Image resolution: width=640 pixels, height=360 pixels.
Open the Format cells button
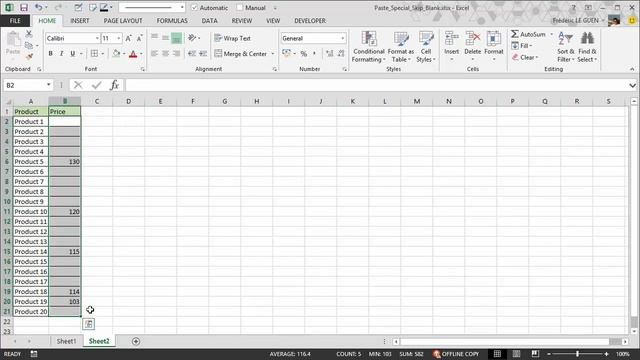[493, 47]
